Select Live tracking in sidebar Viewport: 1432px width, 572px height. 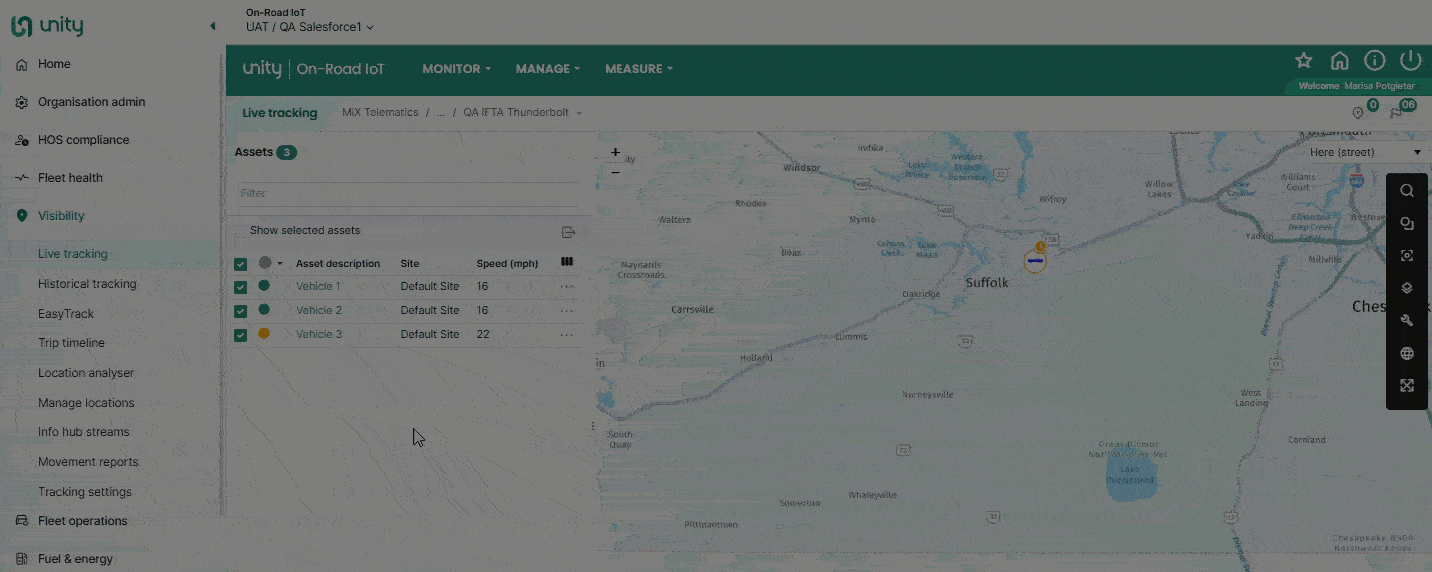point(72,254)
